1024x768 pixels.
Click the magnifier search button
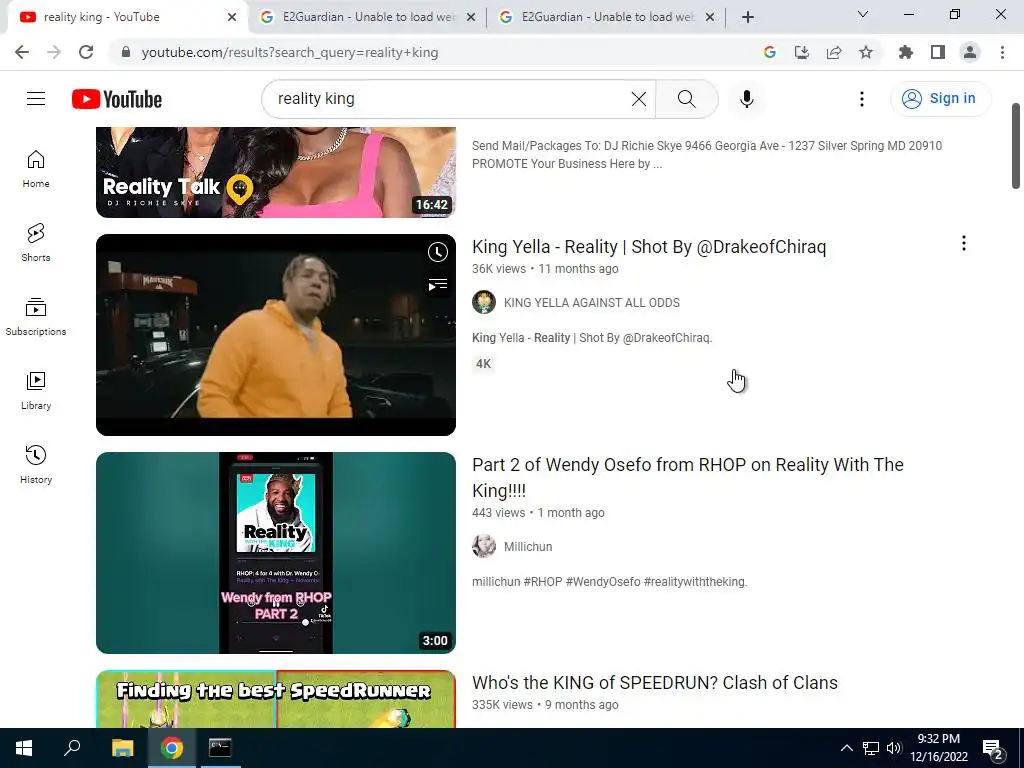tap(686, 99)
